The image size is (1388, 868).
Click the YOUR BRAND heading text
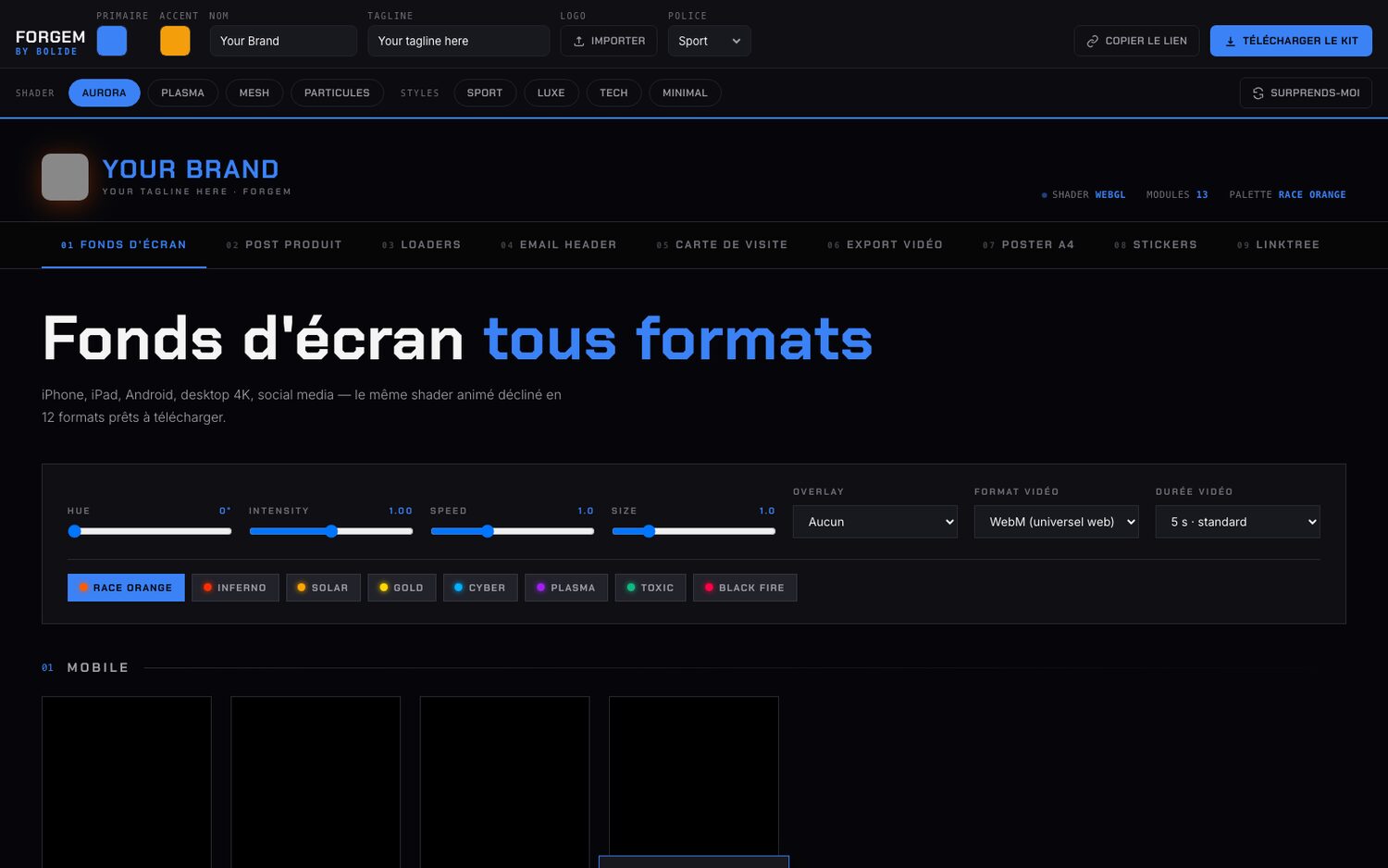[x=191, y=169]
